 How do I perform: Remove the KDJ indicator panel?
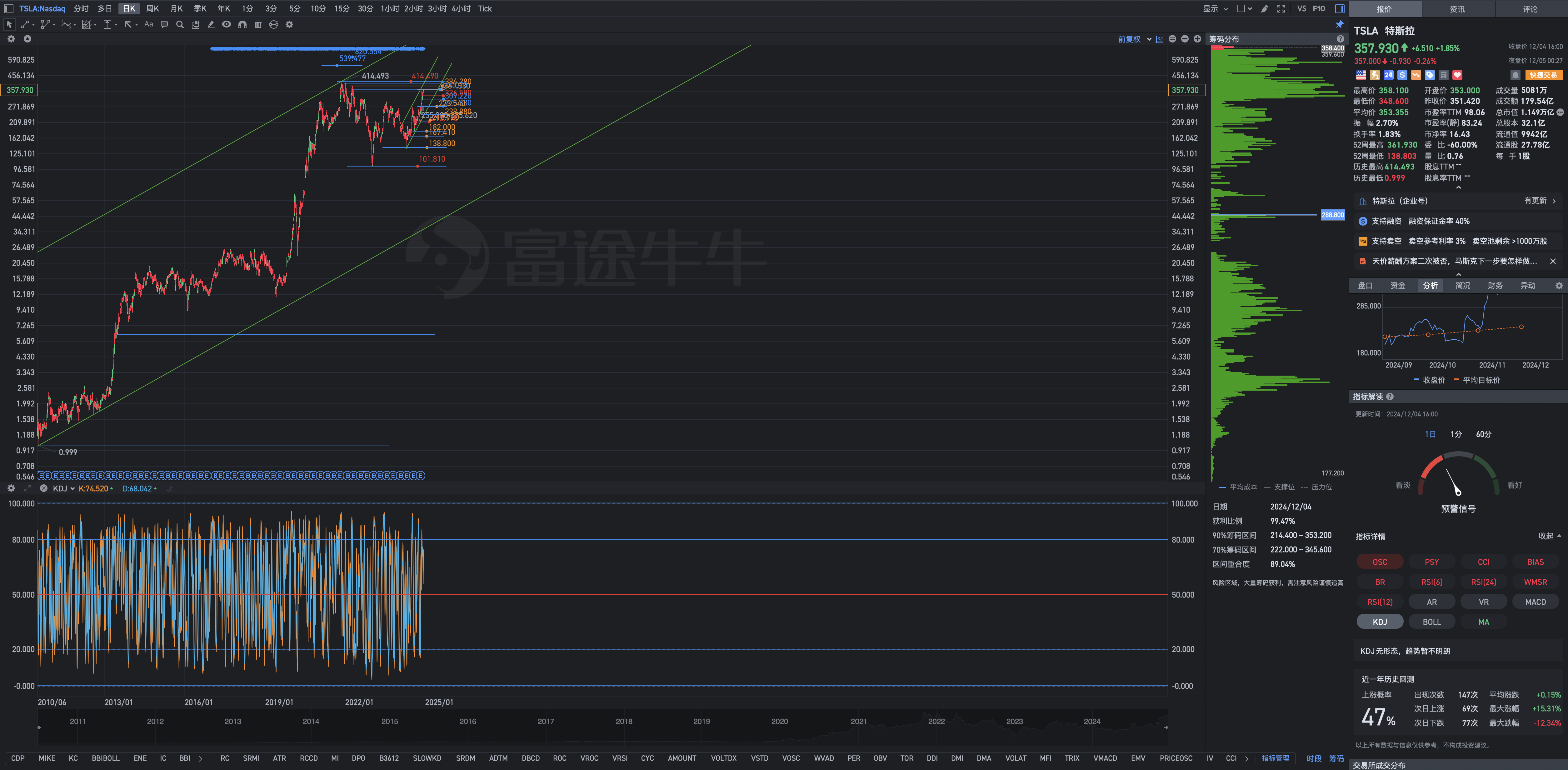click(44, 488)
